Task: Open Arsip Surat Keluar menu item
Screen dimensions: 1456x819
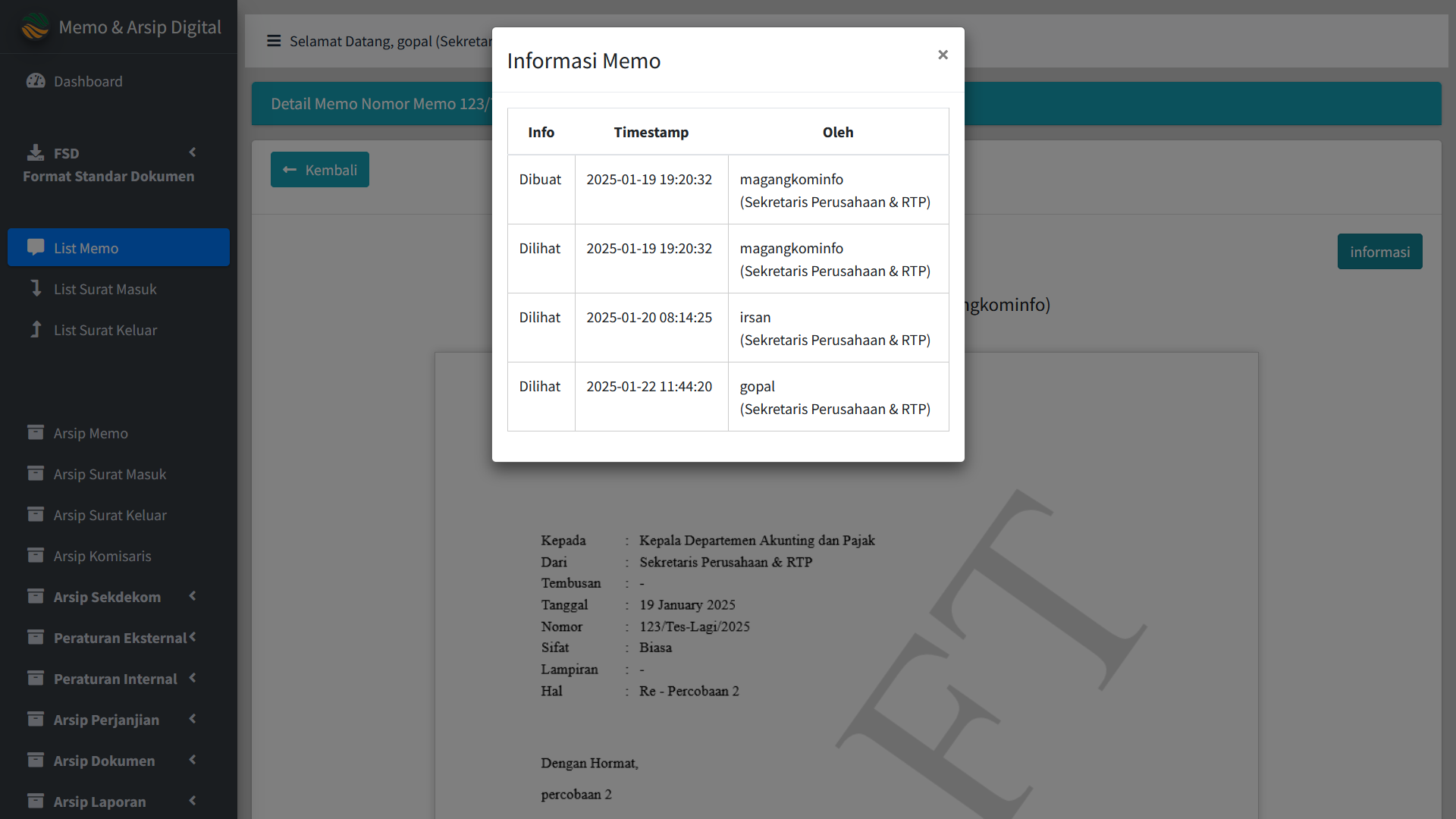Action: click(110, 515)
